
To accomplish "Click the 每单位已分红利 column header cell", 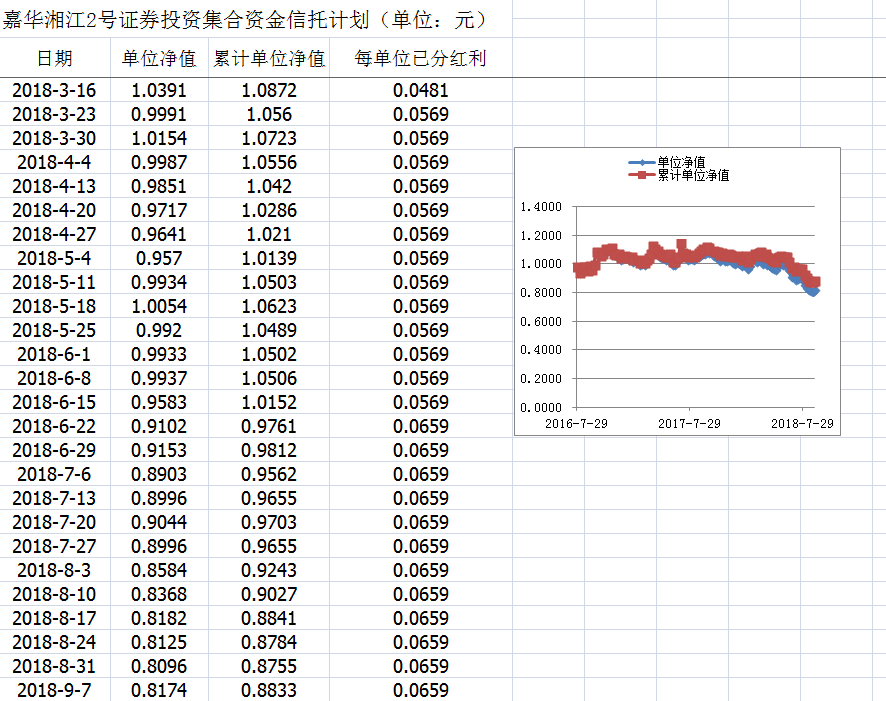I will (x=420, y=58).
